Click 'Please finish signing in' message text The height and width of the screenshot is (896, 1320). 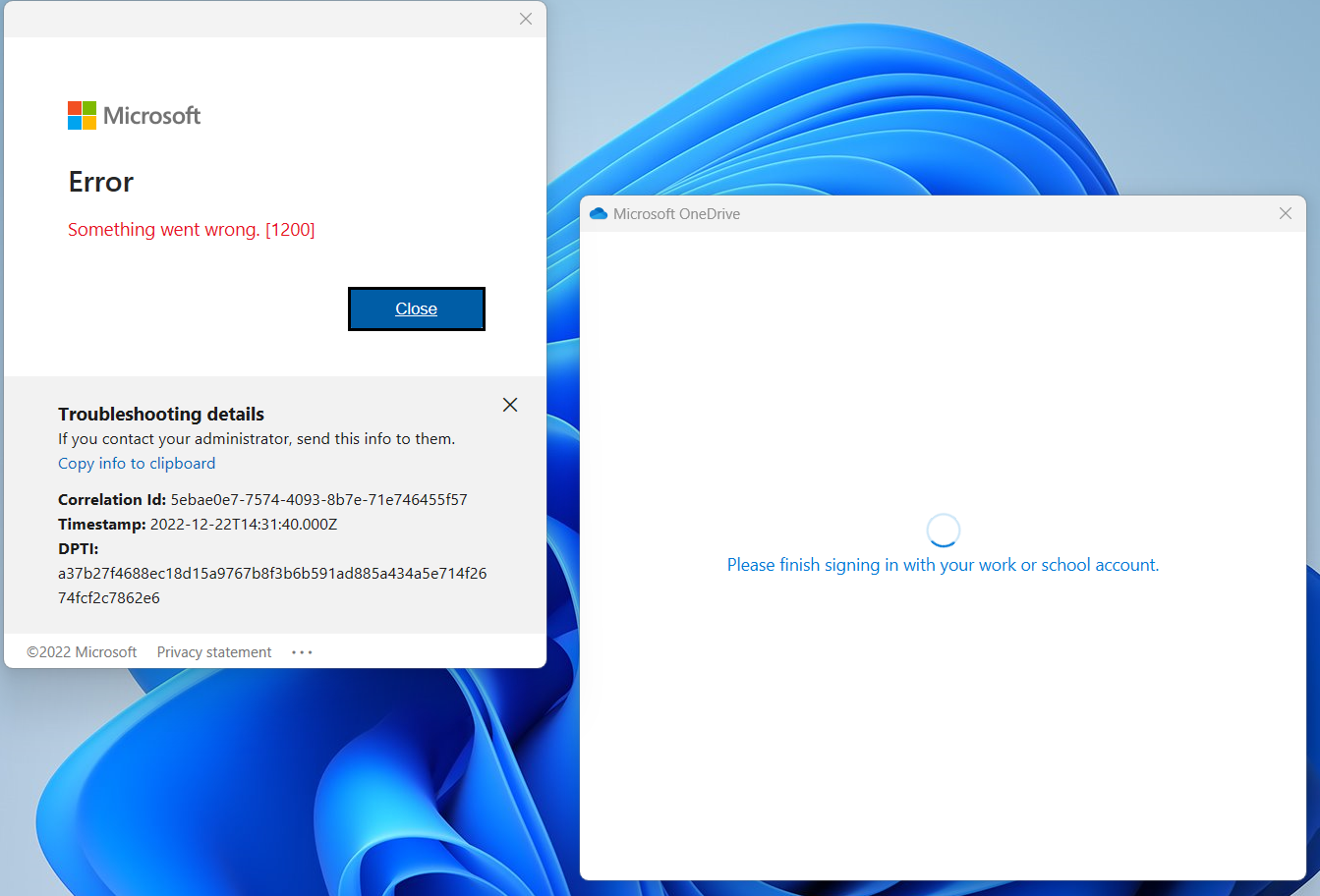tap(944, 565)
